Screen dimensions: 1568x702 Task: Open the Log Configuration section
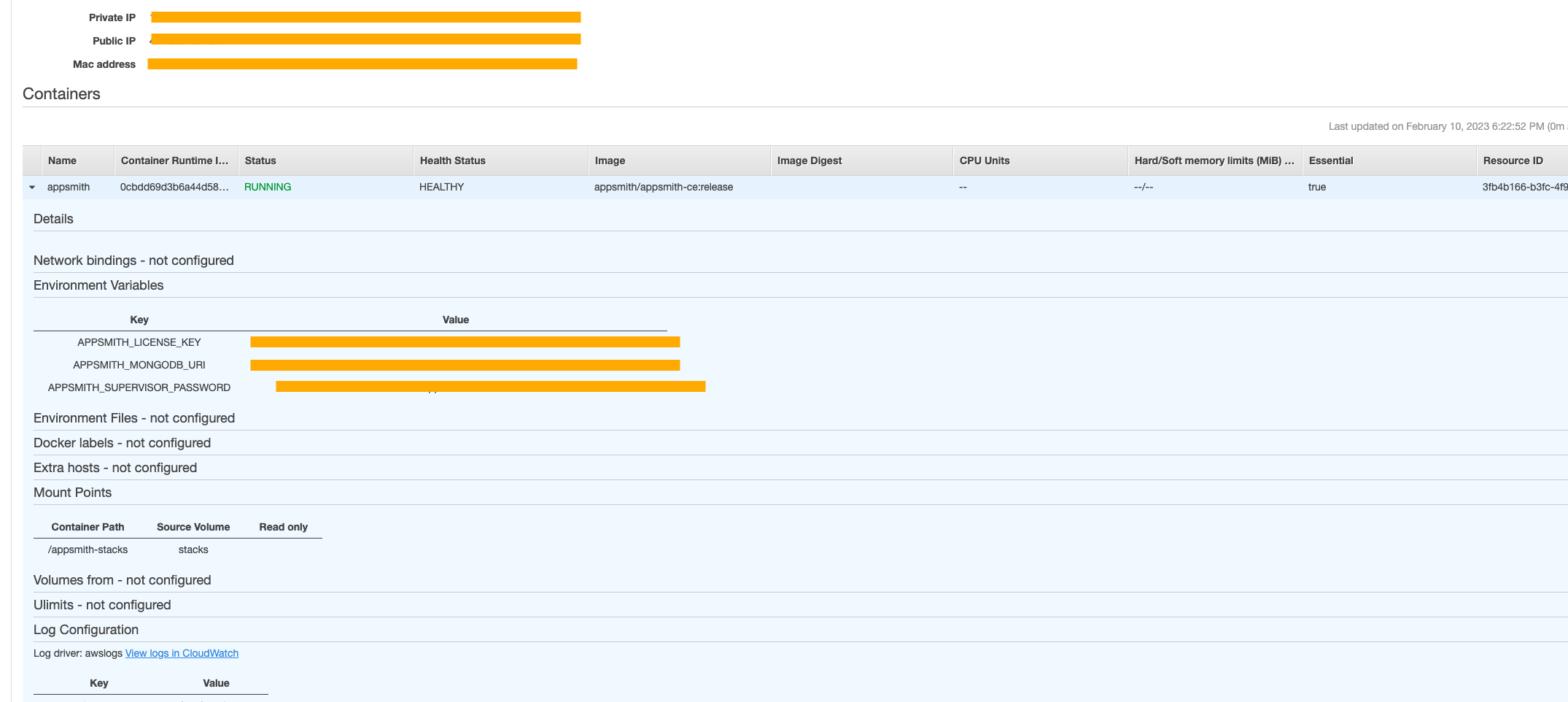pyautogui.click(x=85, y=629)
